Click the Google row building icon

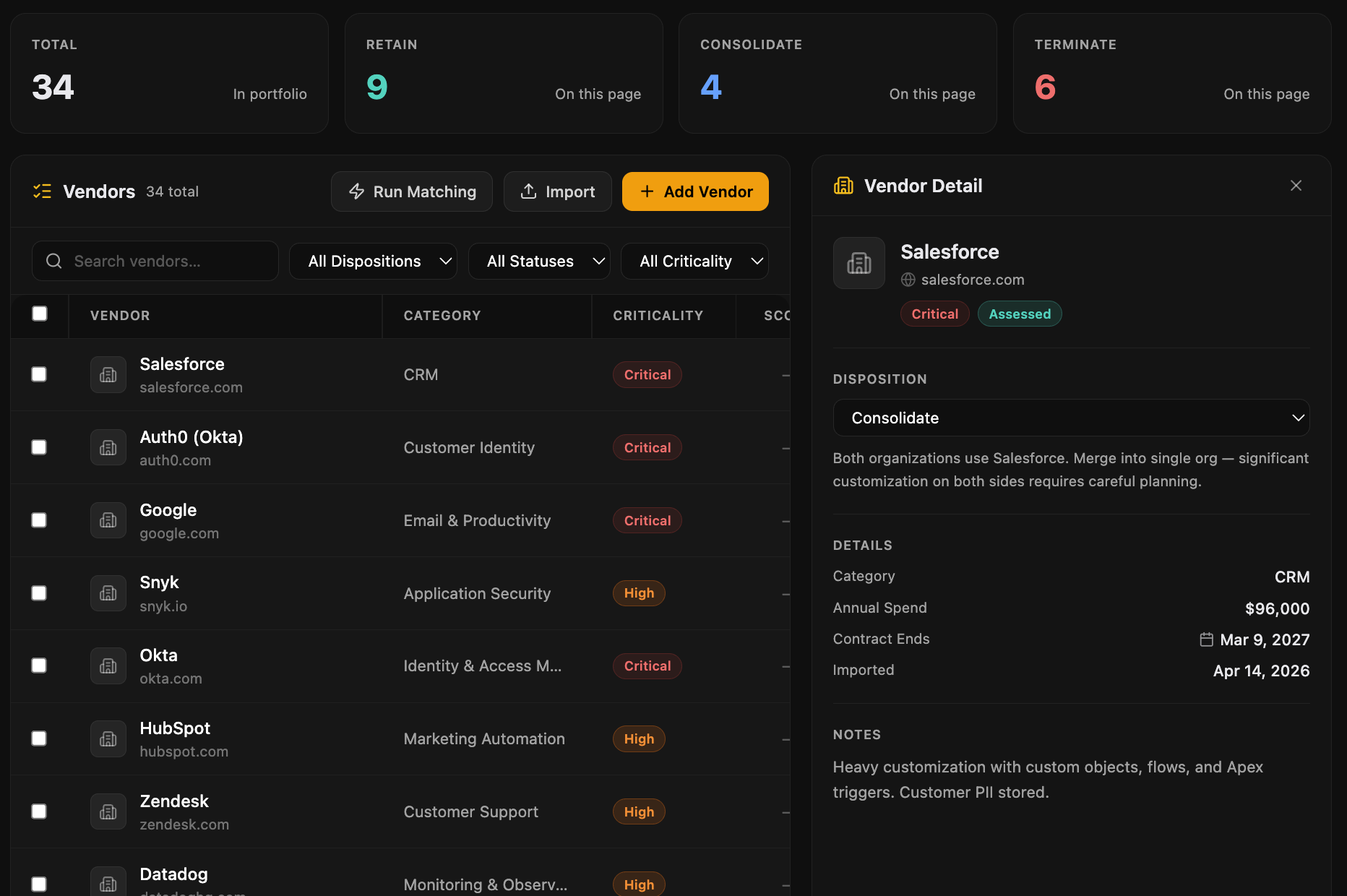coord(108,520)
